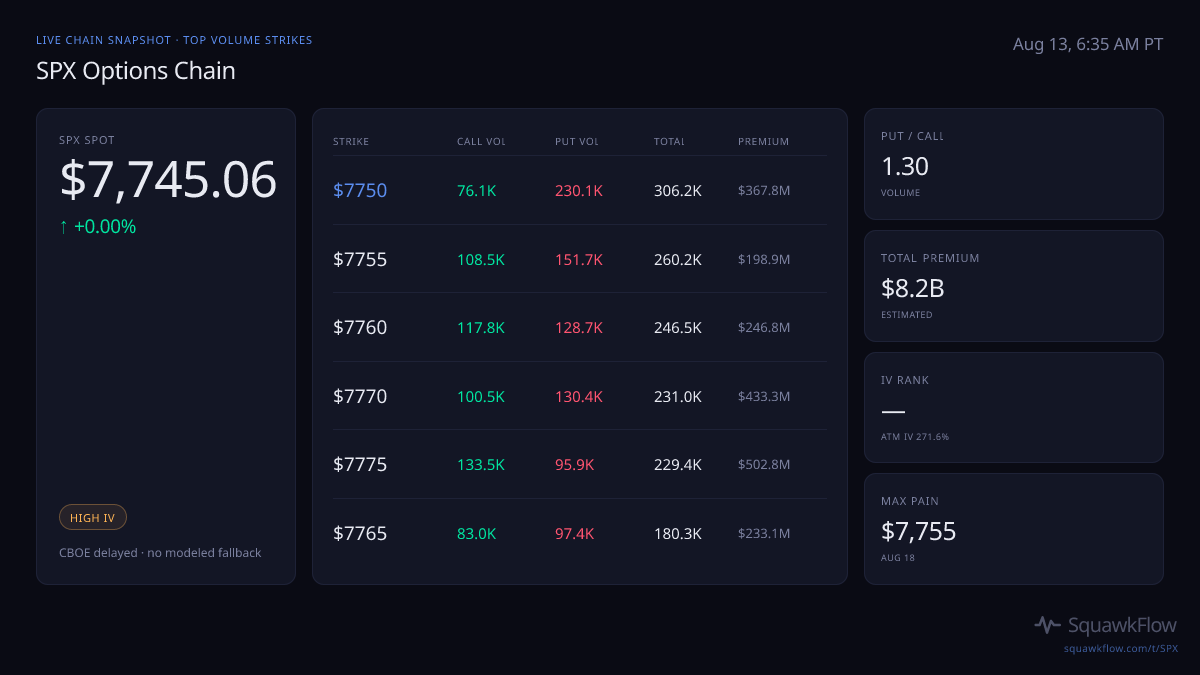1200x675 pixels.
Task: Open the squawkflow.com/t/SPX link
Action: (x=1121, y=649)
